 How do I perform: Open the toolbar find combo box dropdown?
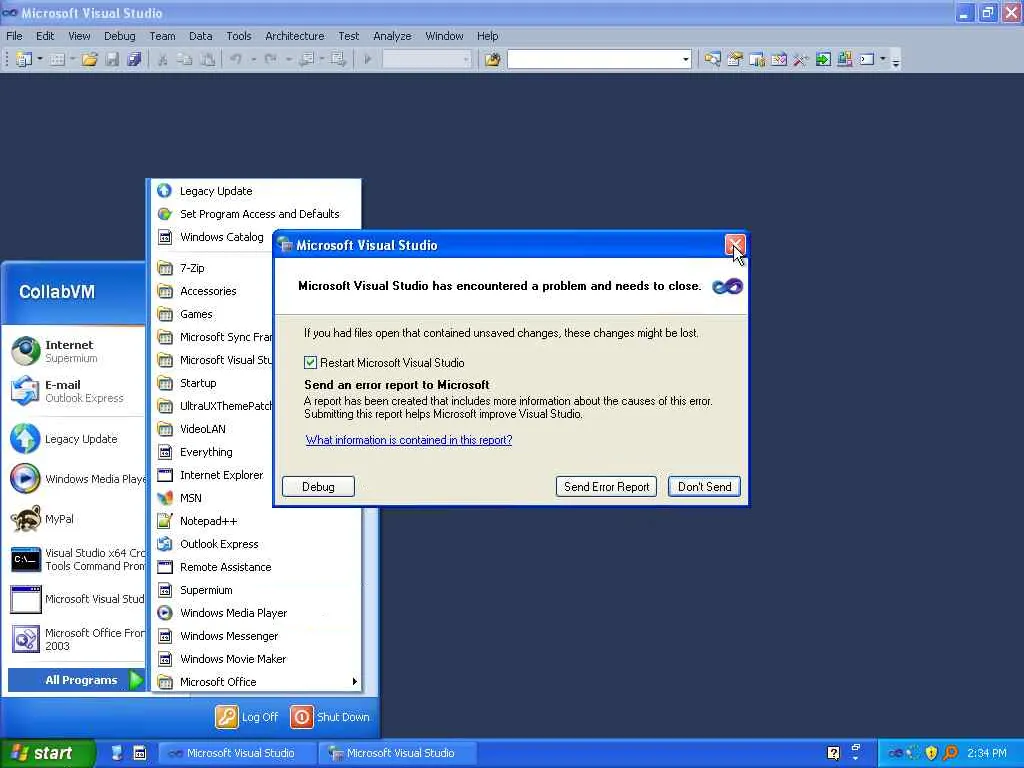685,59
